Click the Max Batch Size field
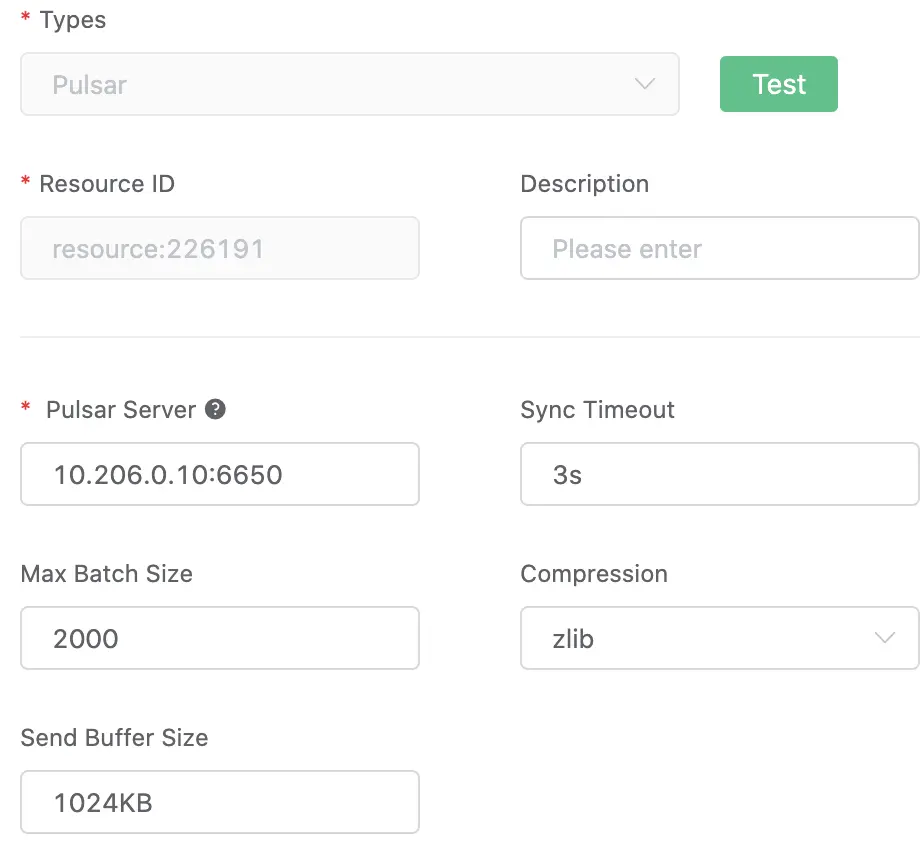The height and width of the screenshot is (842, 920). pyautogui.click(x=220, y=638)
